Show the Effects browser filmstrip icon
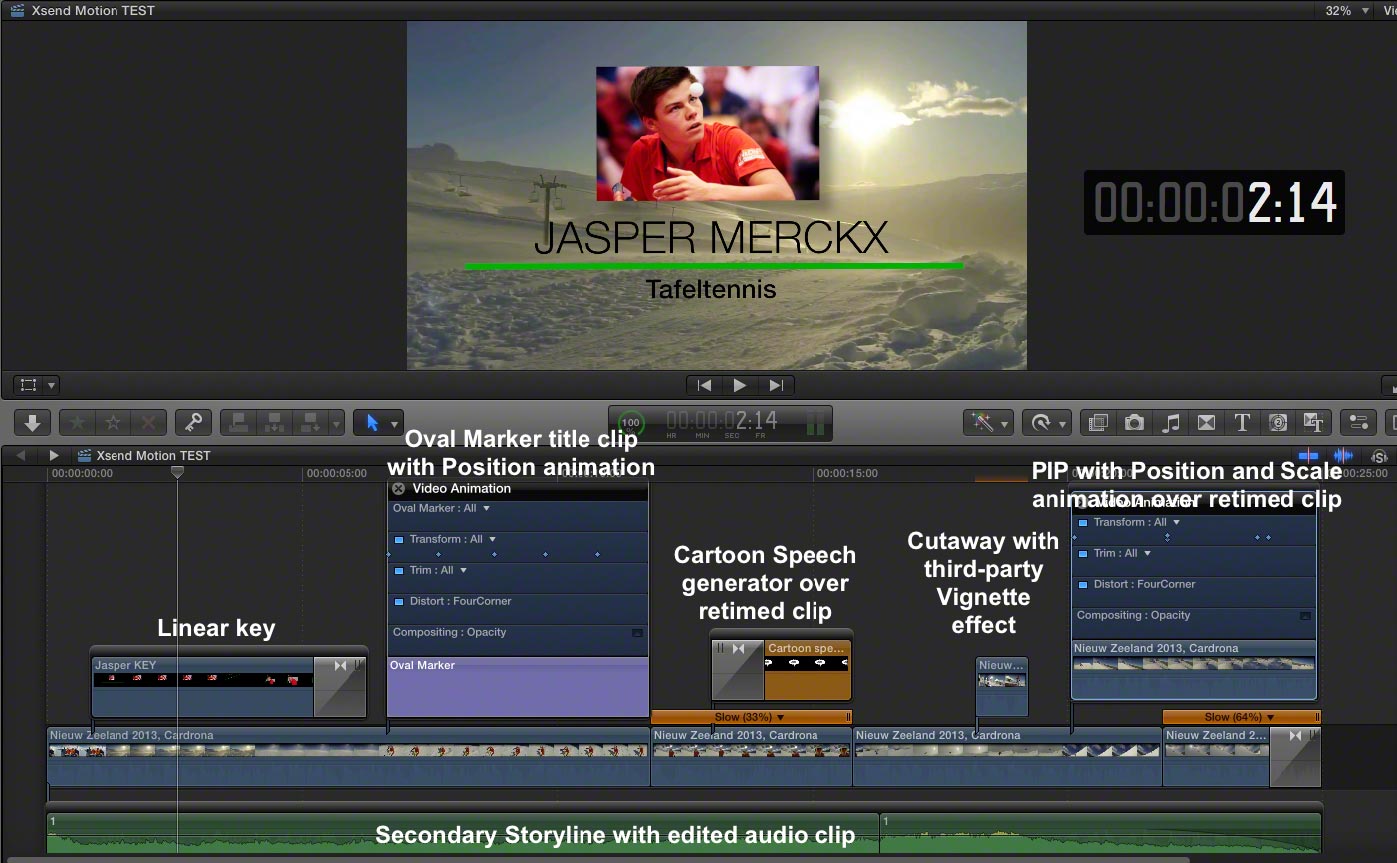This screenshot has height=863, width=1397. [1098, 423]
